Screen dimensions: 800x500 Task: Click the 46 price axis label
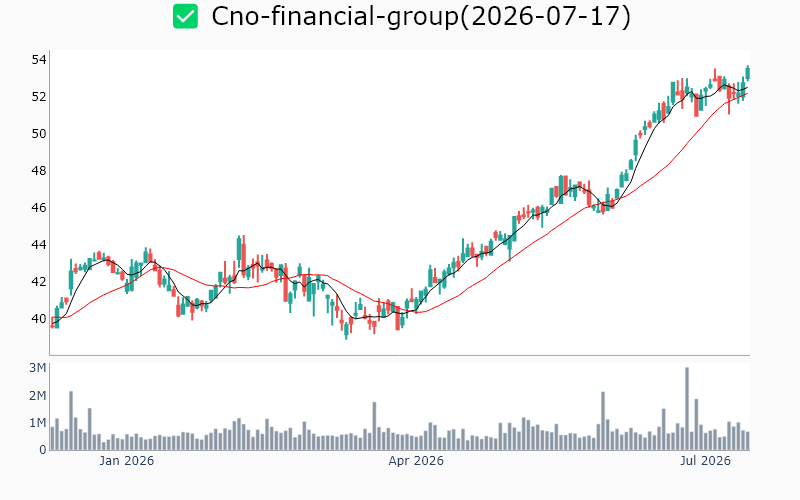pos(39,208)
